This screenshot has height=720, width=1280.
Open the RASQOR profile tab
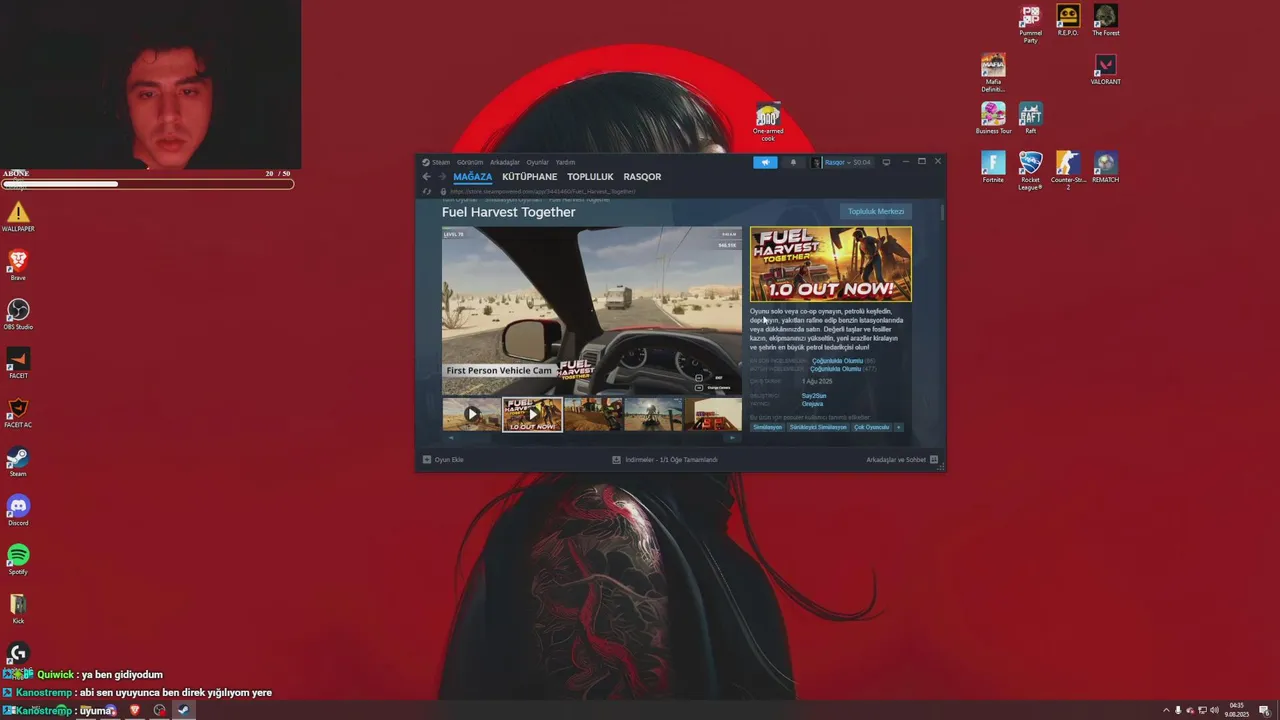coord(642,177)
